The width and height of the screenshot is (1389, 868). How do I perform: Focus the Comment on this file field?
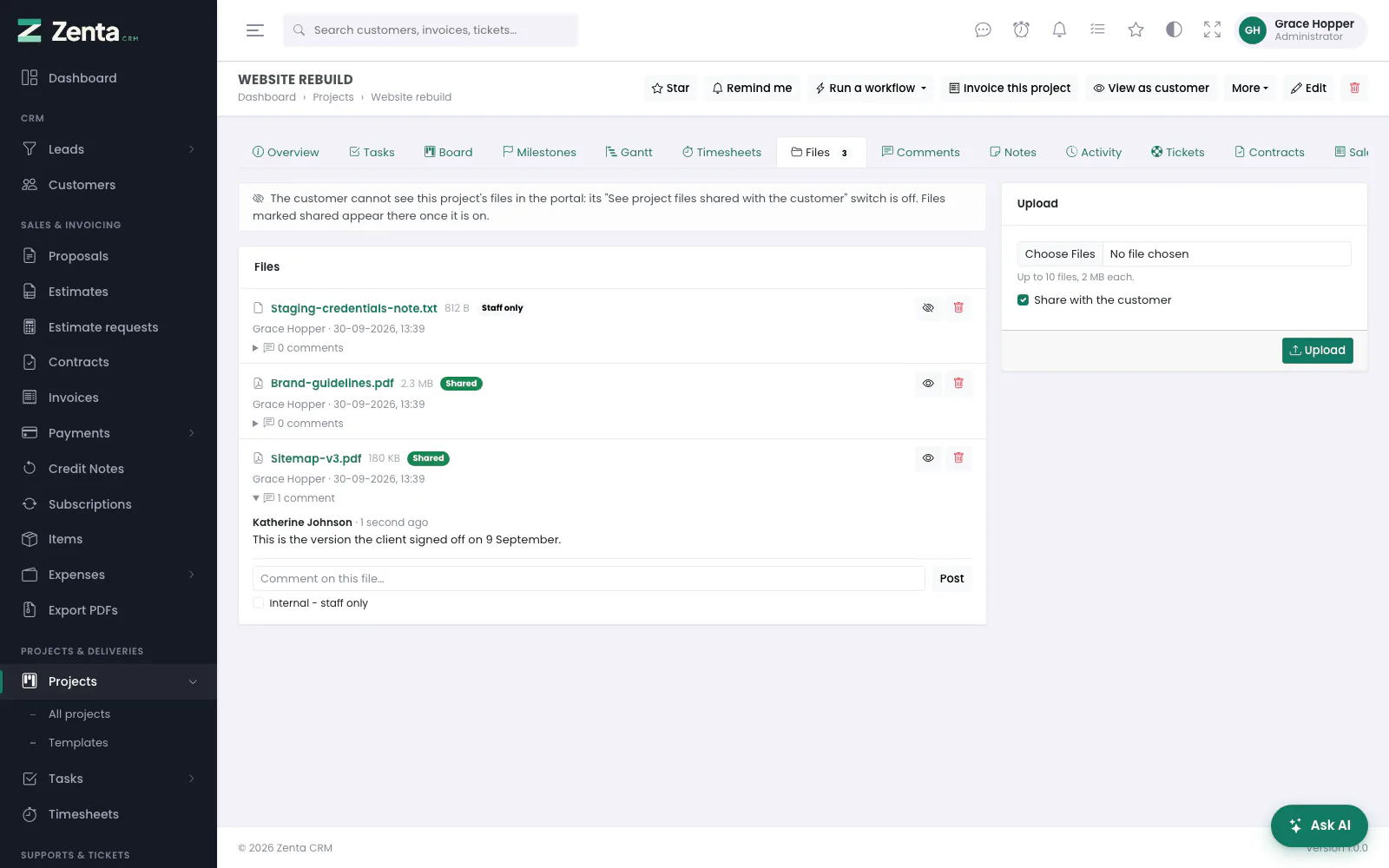(x=589, y=579)
